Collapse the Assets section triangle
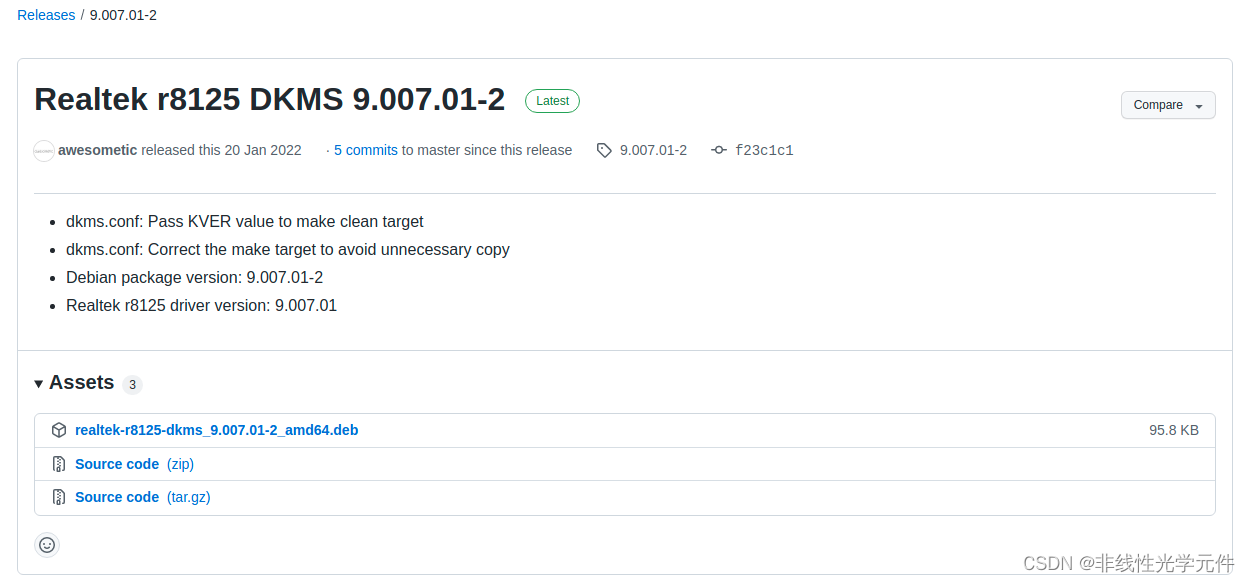Image resolution: width=1250 pixels, height=582 pixels. 39,384
